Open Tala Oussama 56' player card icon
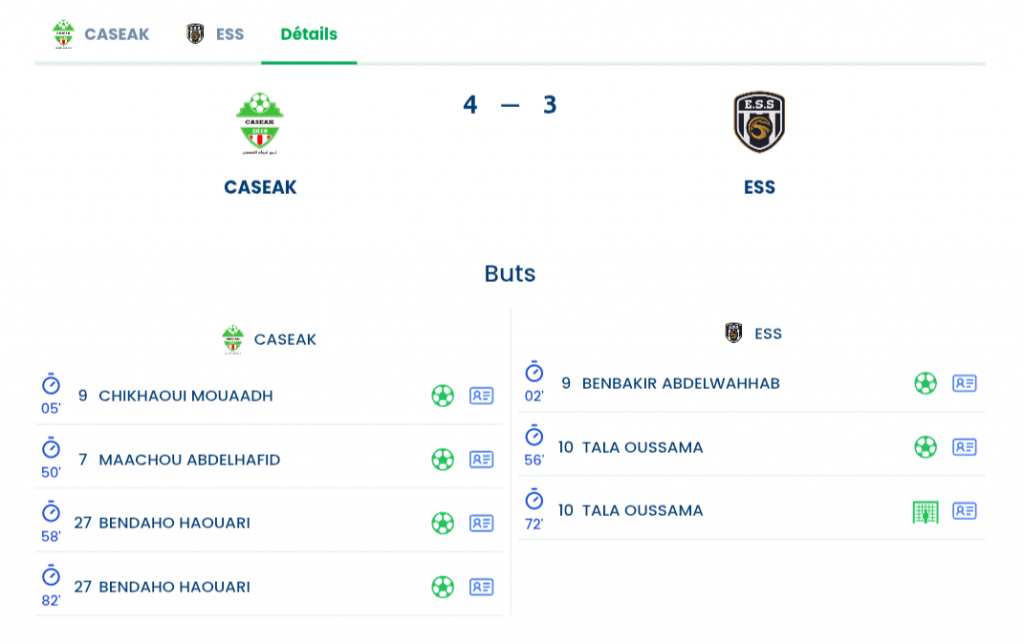The width and height of the screenshot is (1024, 644). 964,447
